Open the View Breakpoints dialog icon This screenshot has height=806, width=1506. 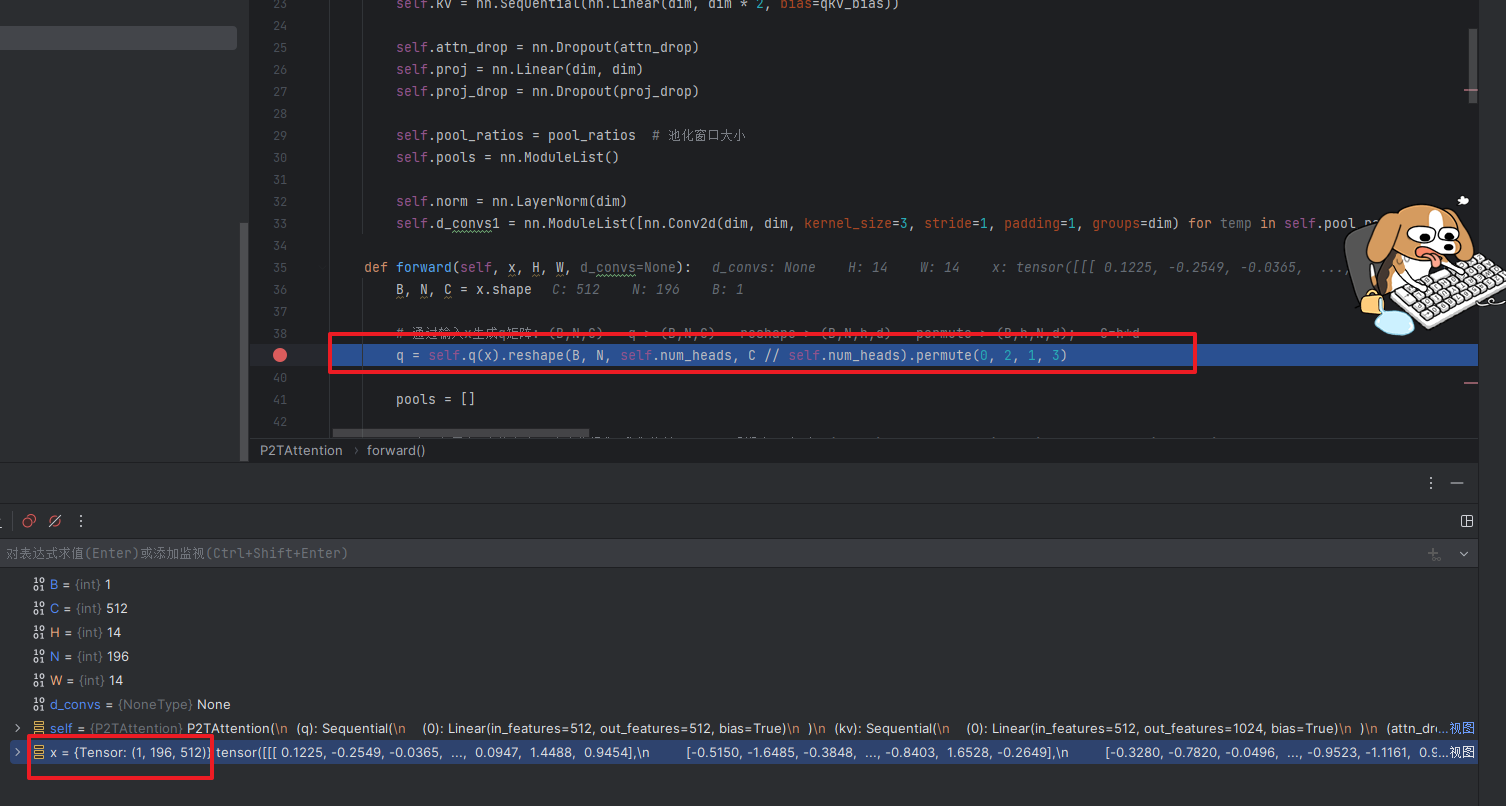point(29,521)
